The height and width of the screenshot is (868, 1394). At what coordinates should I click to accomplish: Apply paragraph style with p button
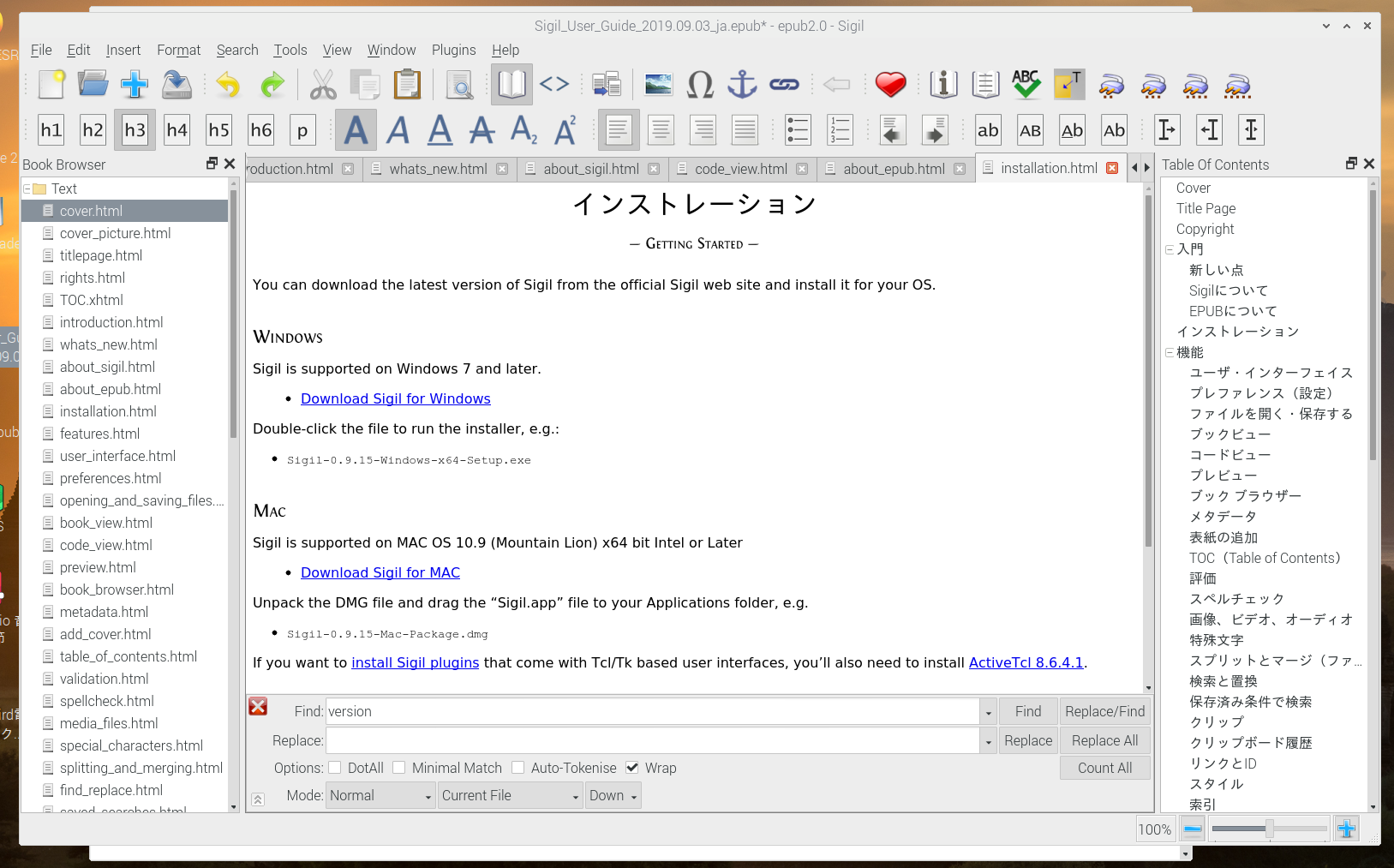pos(302,130)
